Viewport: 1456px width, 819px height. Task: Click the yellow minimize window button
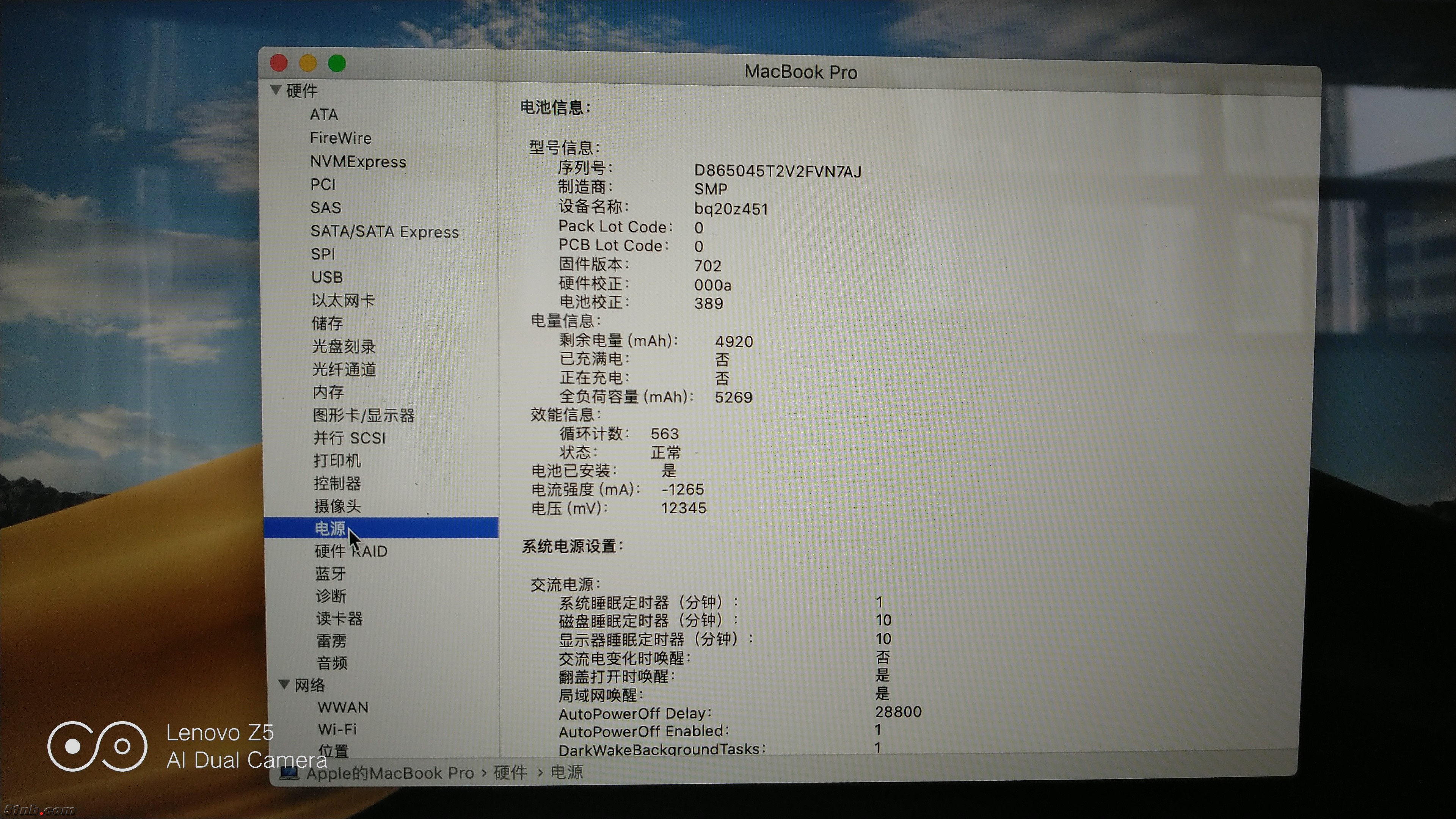pyautogui.click(x=308, y=63)
